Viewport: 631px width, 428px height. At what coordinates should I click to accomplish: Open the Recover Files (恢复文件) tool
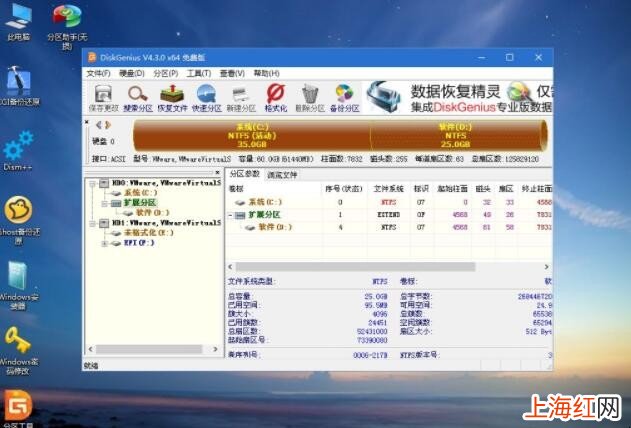click(172, 98)
